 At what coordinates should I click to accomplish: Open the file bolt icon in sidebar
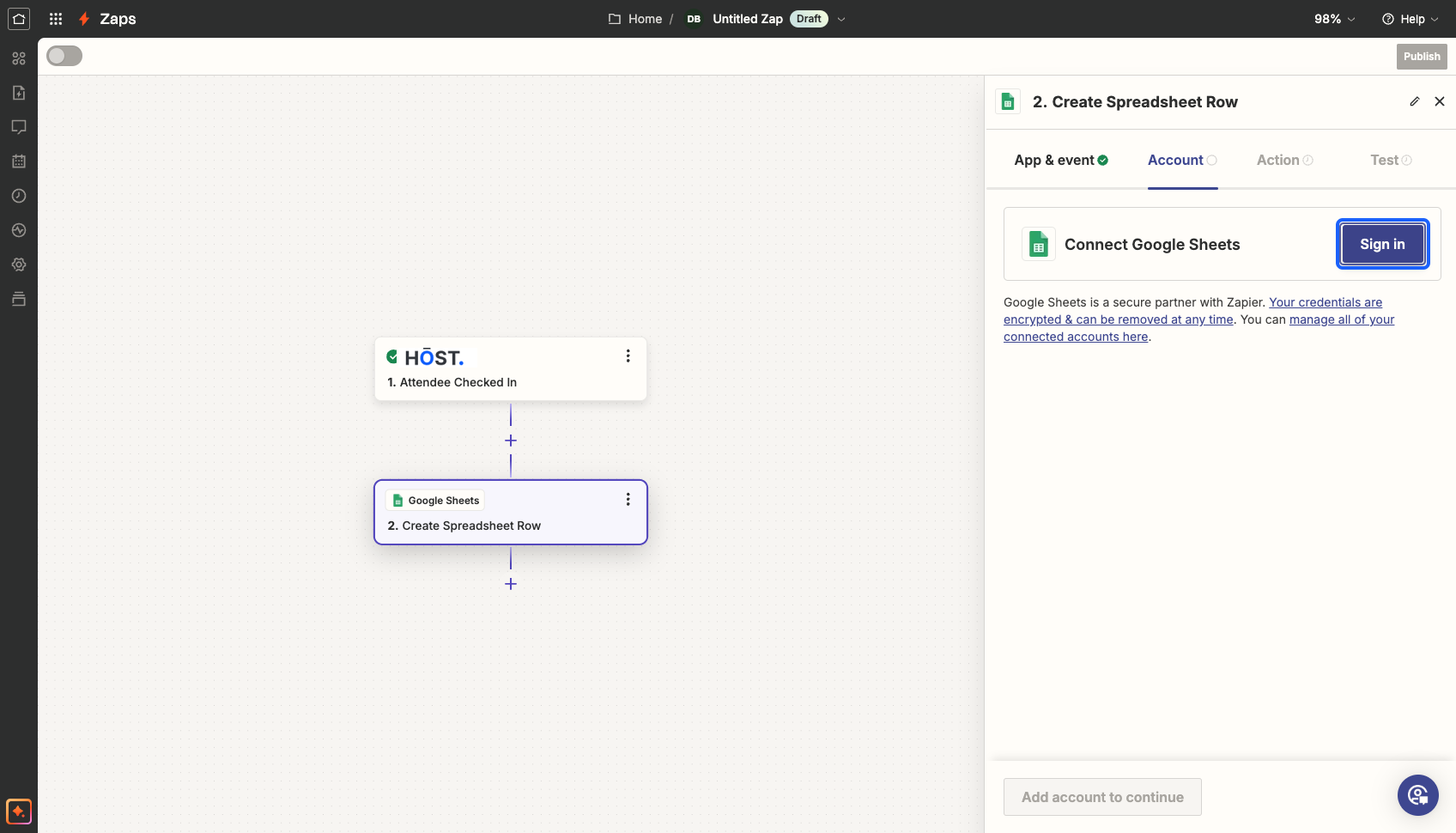point(19,93)
